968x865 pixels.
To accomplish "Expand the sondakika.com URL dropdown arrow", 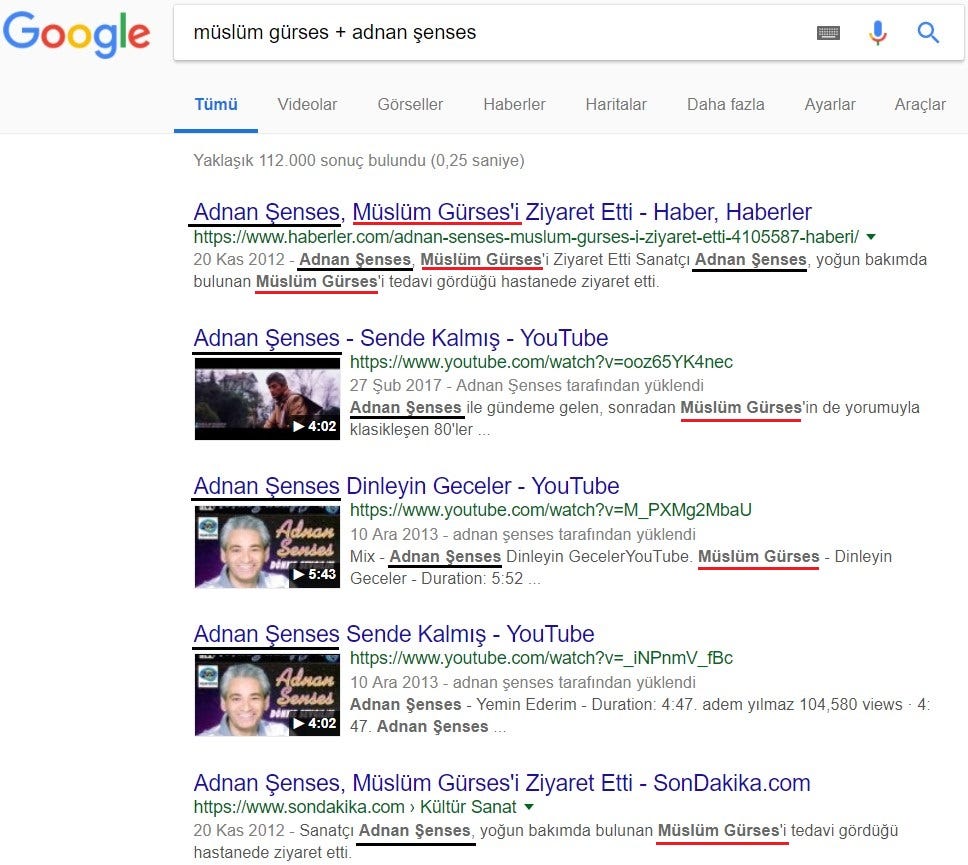I will [529, 807].
